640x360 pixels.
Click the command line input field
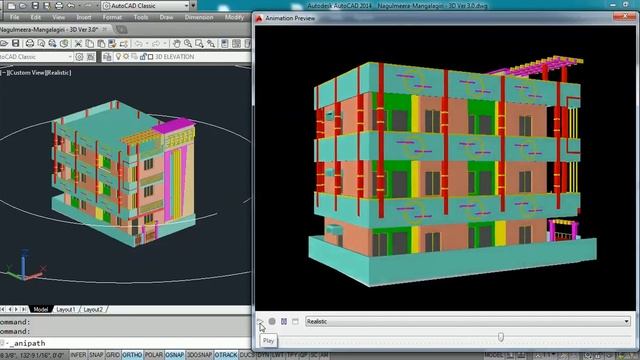click(x=125, y=343)
